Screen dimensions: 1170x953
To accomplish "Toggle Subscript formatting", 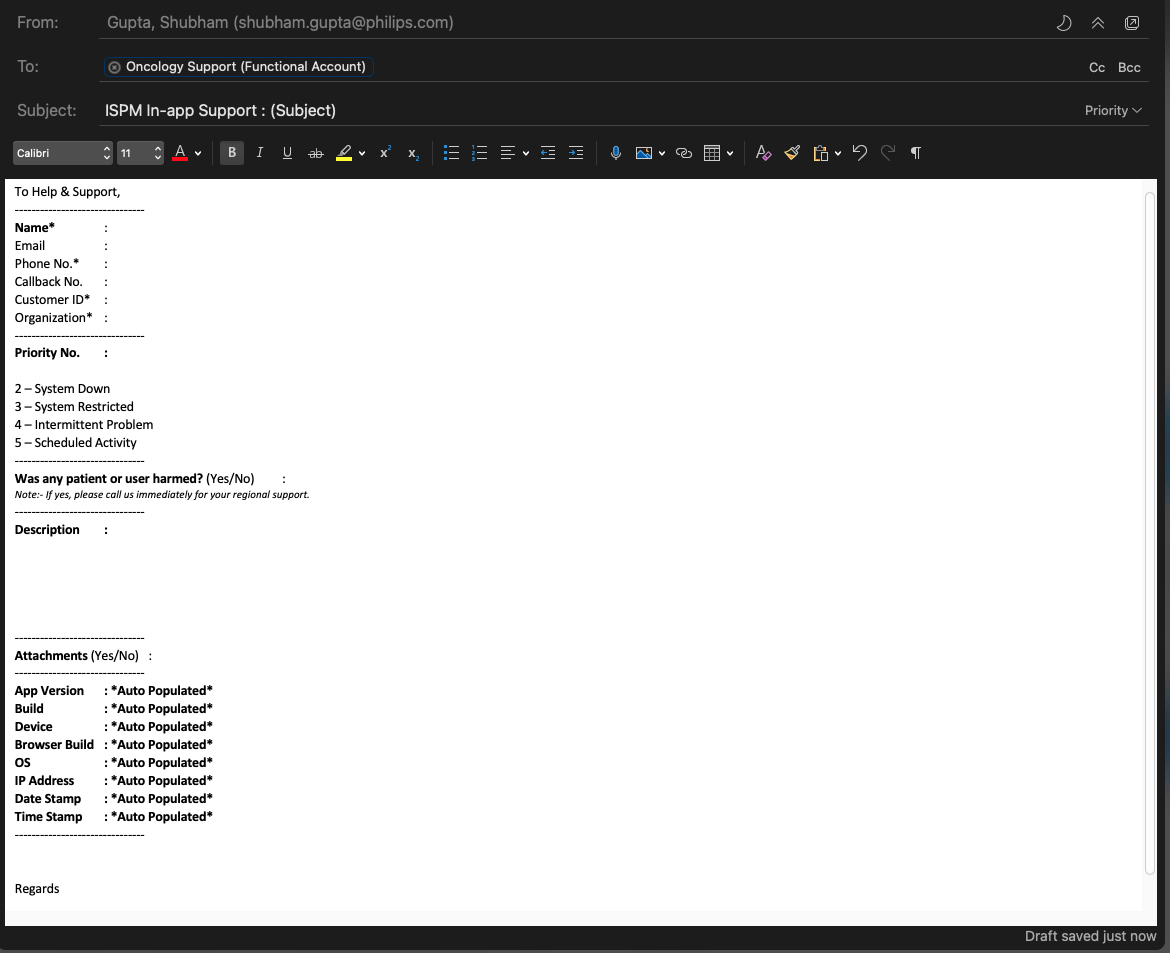I will (x=413, y=153).
